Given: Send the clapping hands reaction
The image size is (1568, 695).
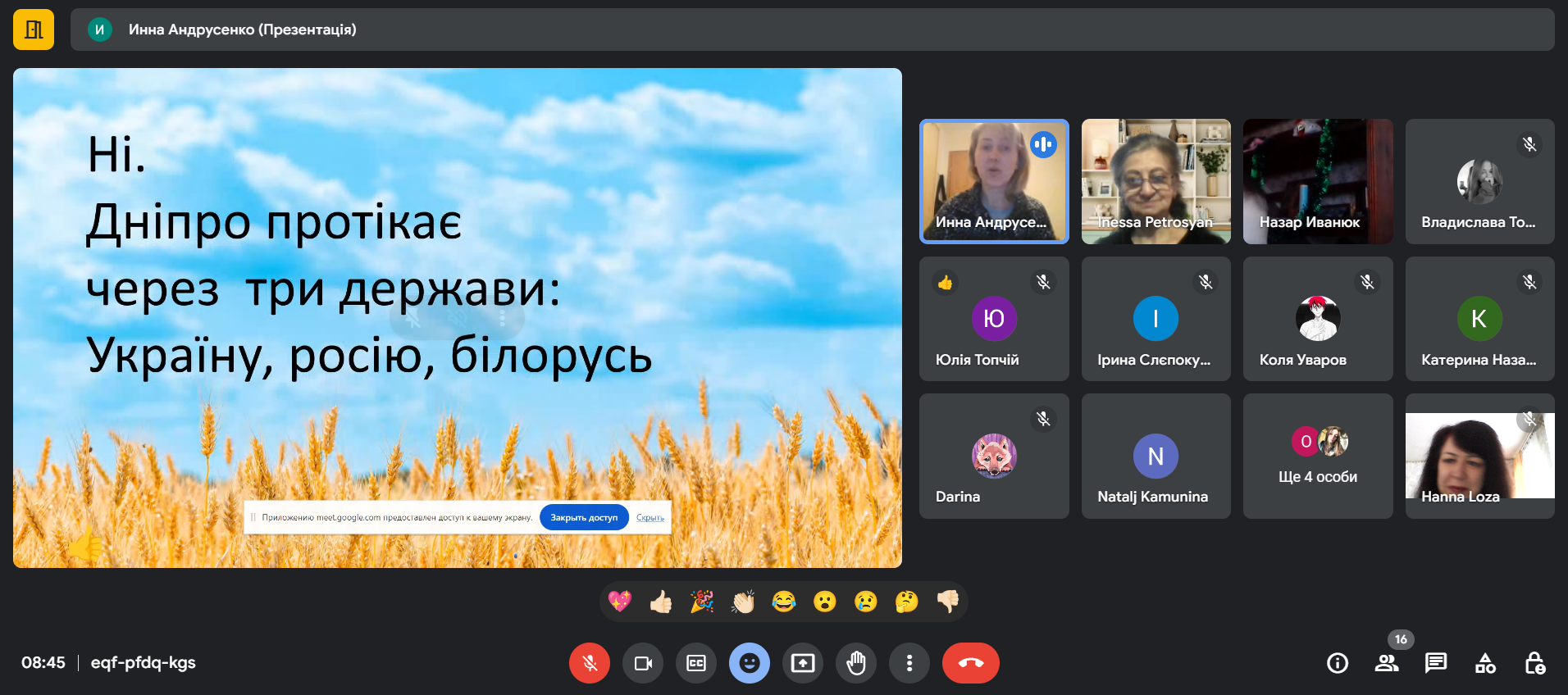Looking at the screenshot, I should click(743, 602).
